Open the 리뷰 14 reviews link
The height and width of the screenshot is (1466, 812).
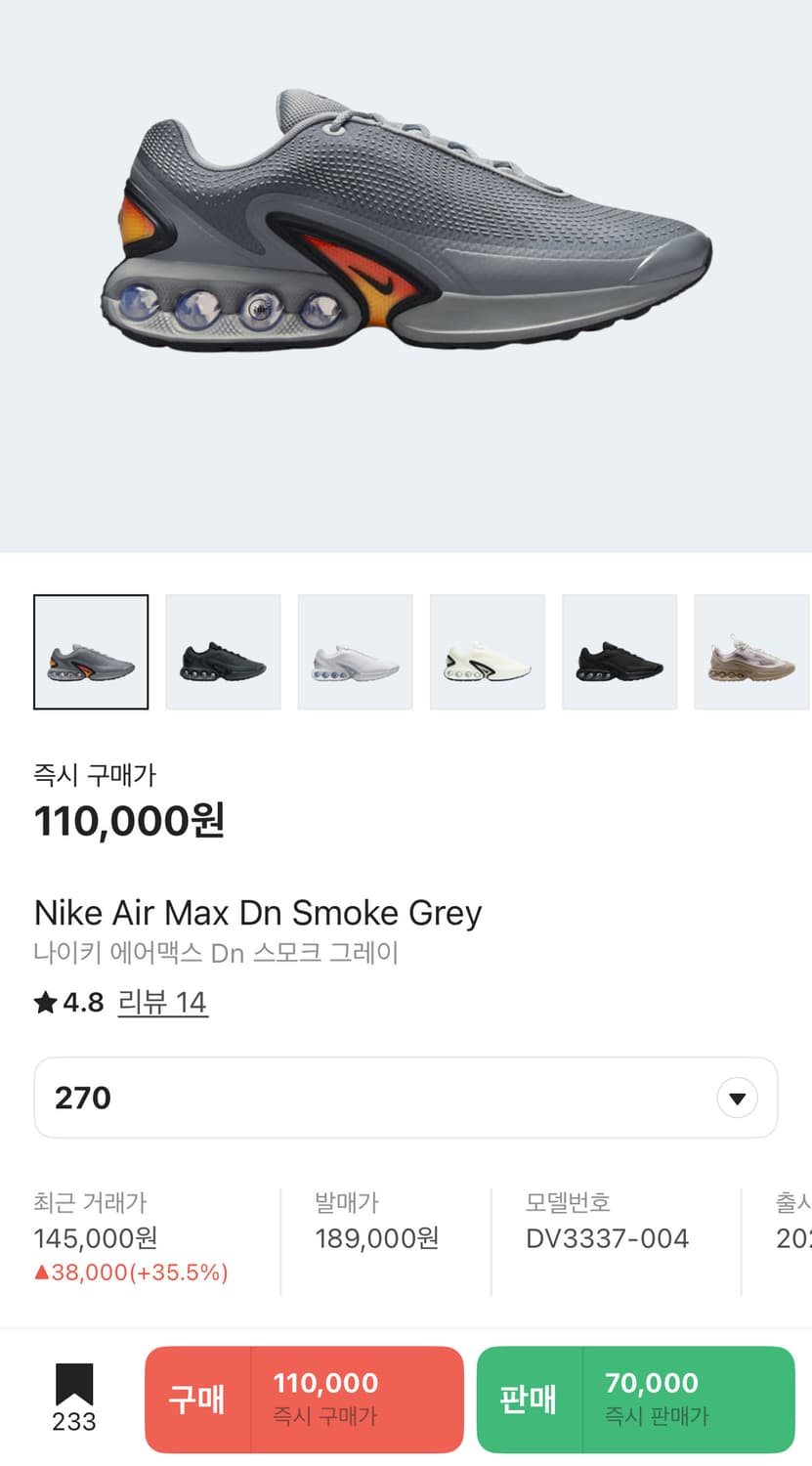(162, 1002)
